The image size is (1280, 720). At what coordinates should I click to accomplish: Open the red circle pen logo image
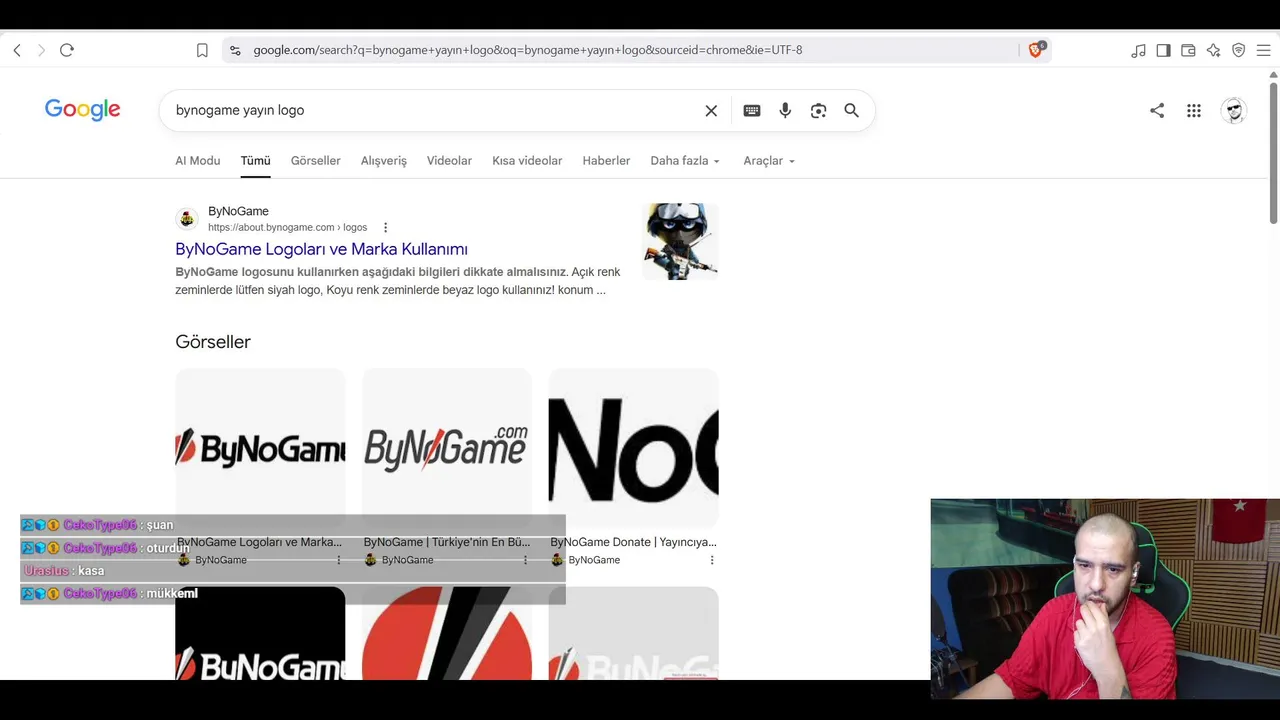447,633
